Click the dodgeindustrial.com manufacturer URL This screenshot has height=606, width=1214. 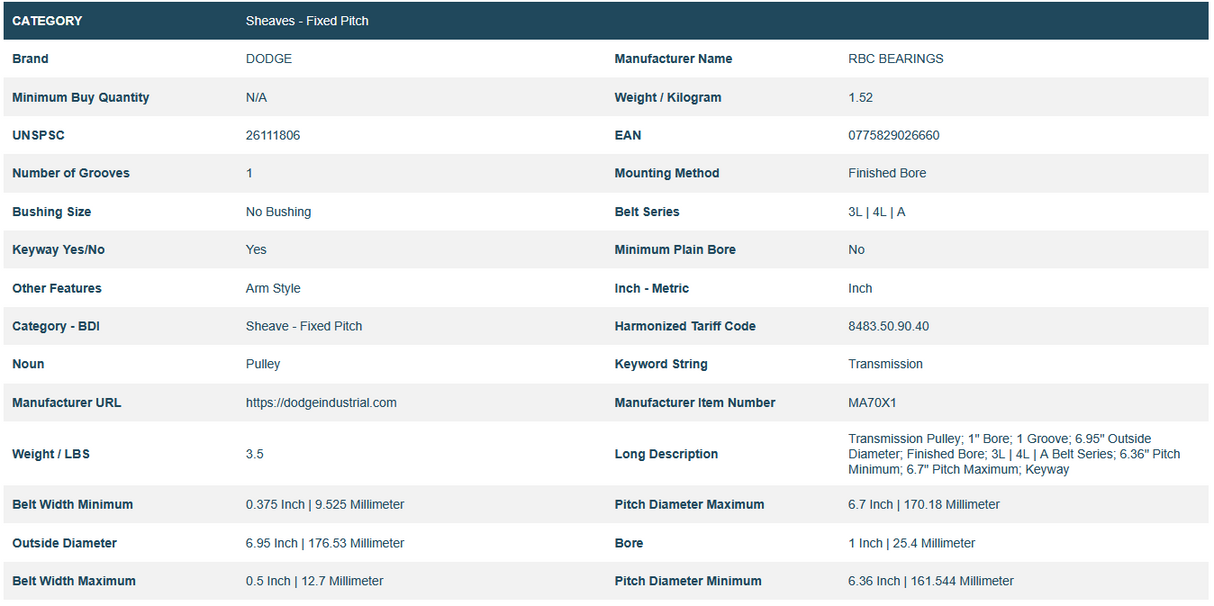point(321,403)
